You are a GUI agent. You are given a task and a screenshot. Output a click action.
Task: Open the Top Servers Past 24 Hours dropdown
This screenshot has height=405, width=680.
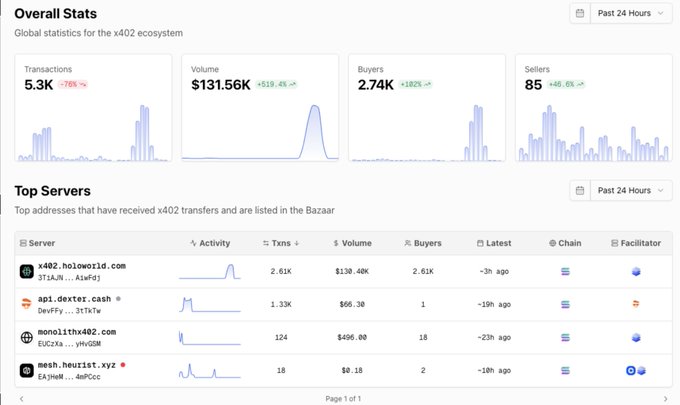[620, 190]
